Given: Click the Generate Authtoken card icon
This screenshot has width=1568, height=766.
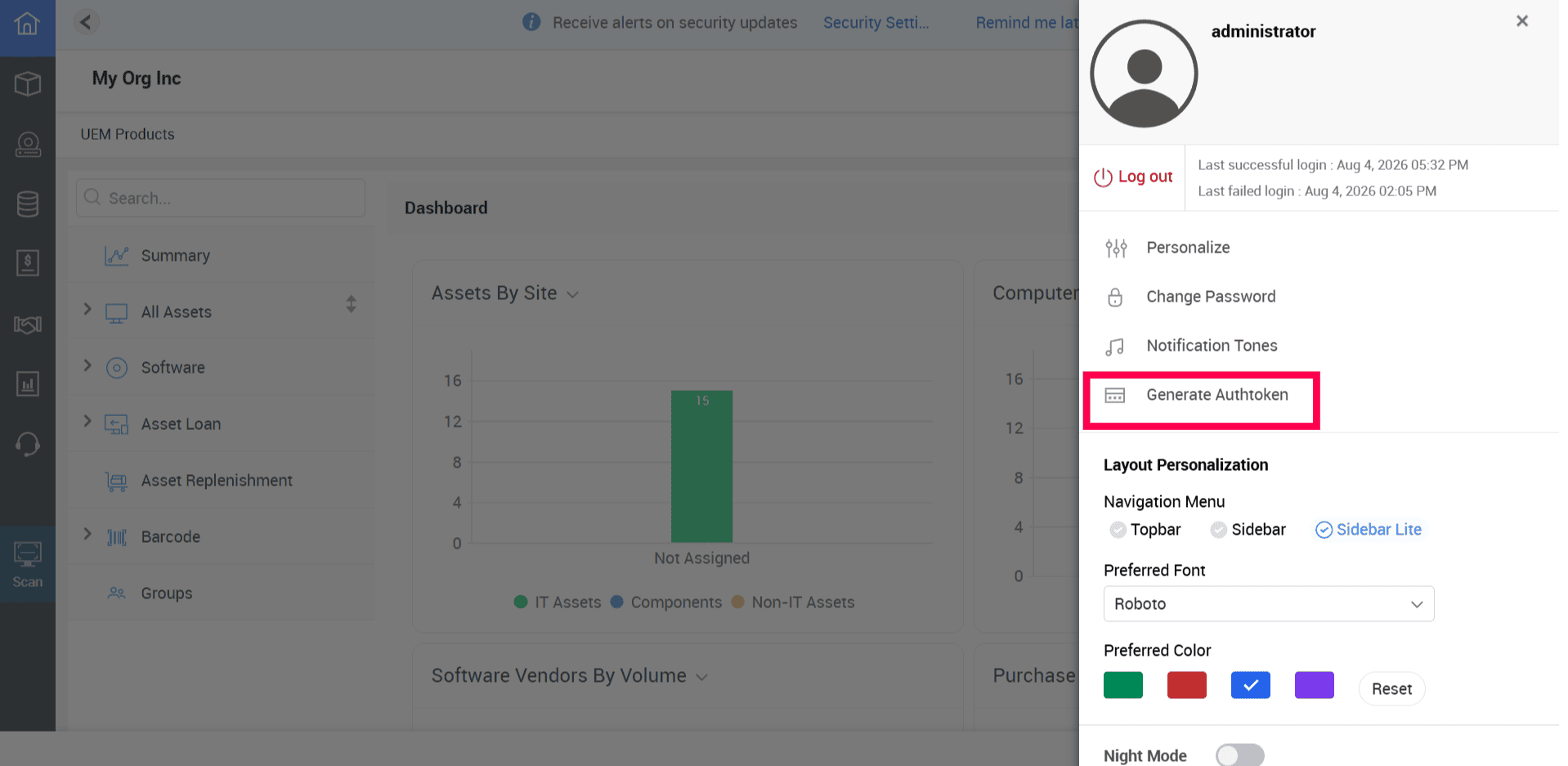Looking at the screenshot, I should 1115,396.
